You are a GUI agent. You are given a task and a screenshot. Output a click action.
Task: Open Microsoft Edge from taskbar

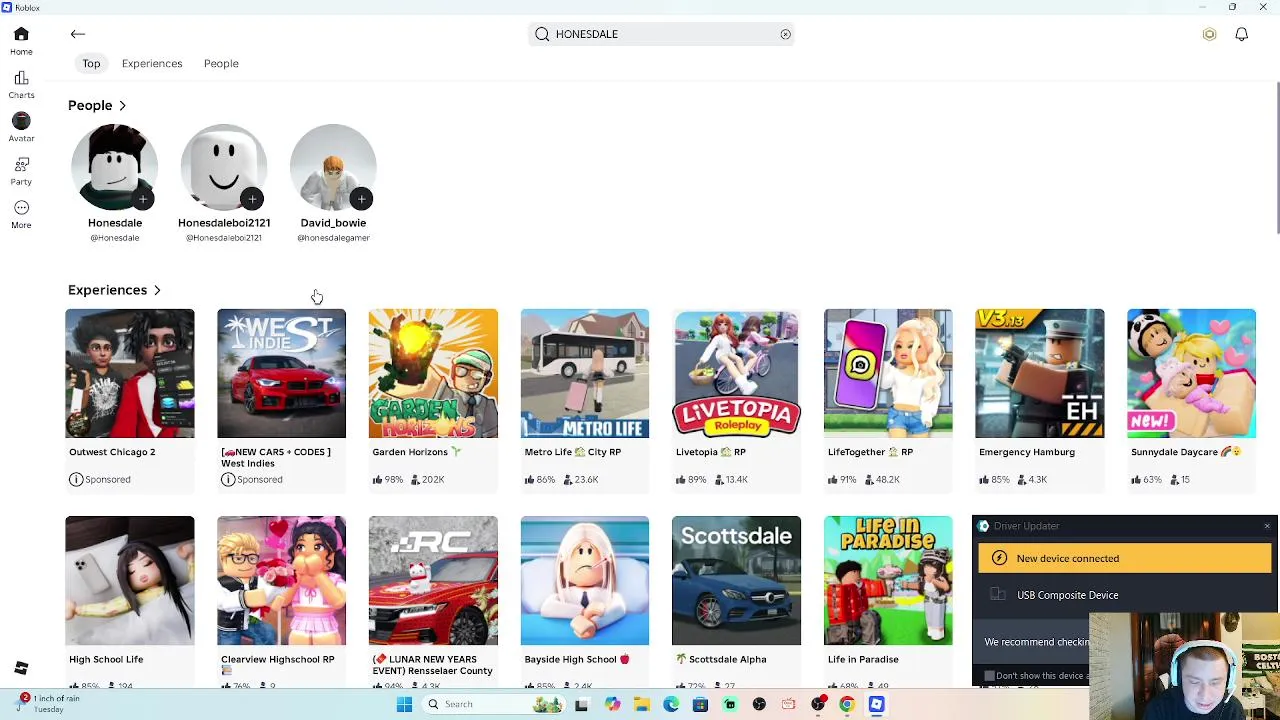(671, 704)
